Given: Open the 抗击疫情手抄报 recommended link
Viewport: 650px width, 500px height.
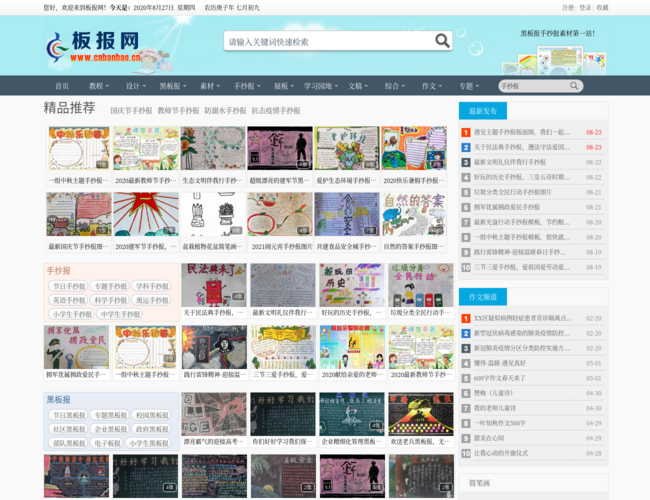Looking at the screenshot, I should pyautogui.click(x=276, y=111).
